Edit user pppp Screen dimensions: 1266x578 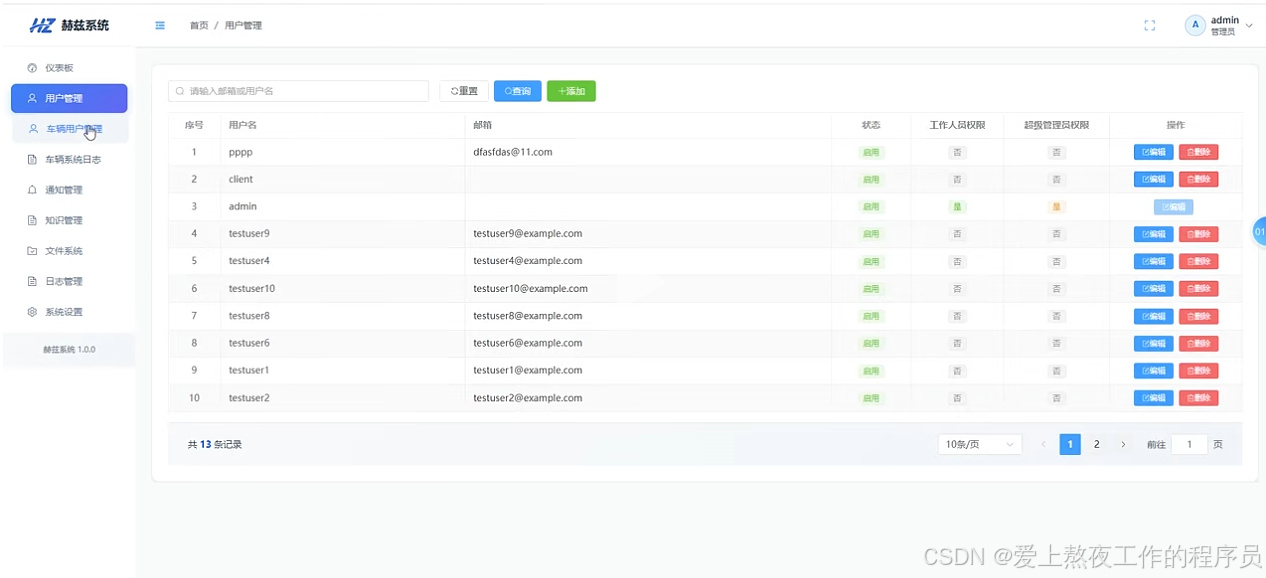1153,152
